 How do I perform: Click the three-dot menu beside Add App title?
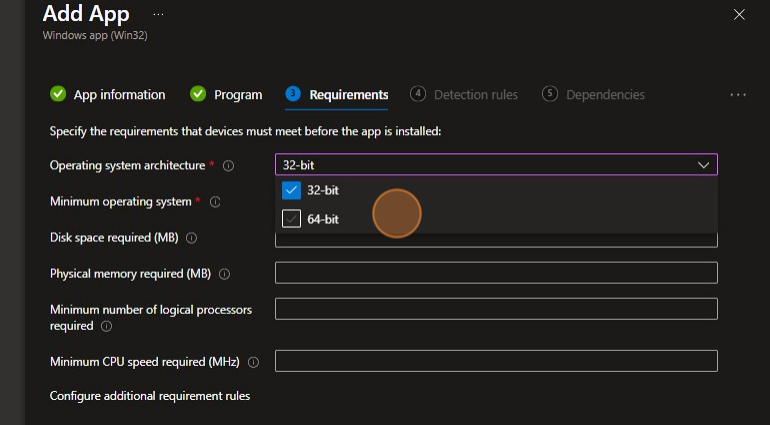[x=158, y=14]
